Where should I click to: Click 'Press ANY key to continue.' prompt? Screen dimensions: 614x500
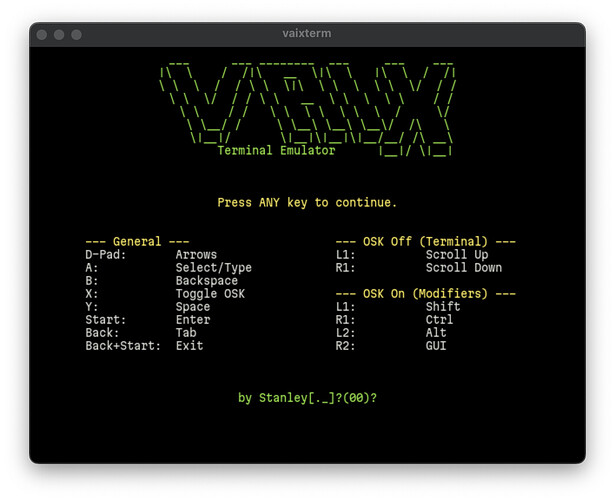point(307,202)
